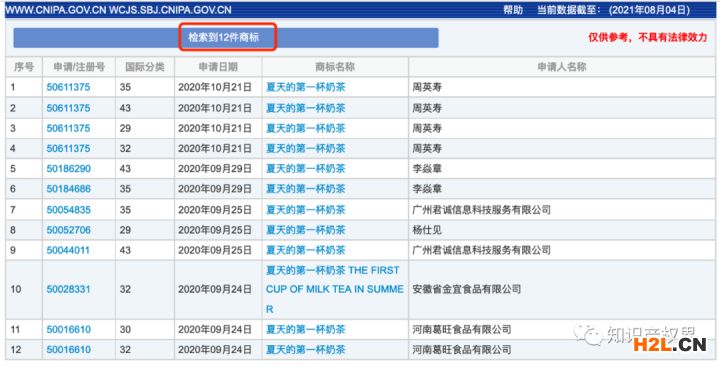Screen dimensions: 720x367
Task: Select applicant 安徽省金宜食品有限公司 cell
Action: [562, 289]
